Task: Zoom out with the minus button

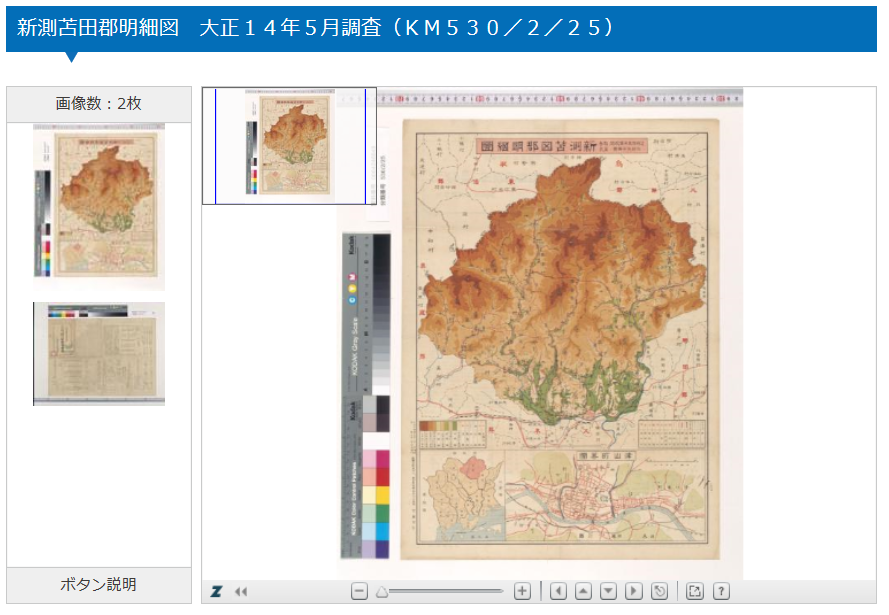Action: (360, 591)
